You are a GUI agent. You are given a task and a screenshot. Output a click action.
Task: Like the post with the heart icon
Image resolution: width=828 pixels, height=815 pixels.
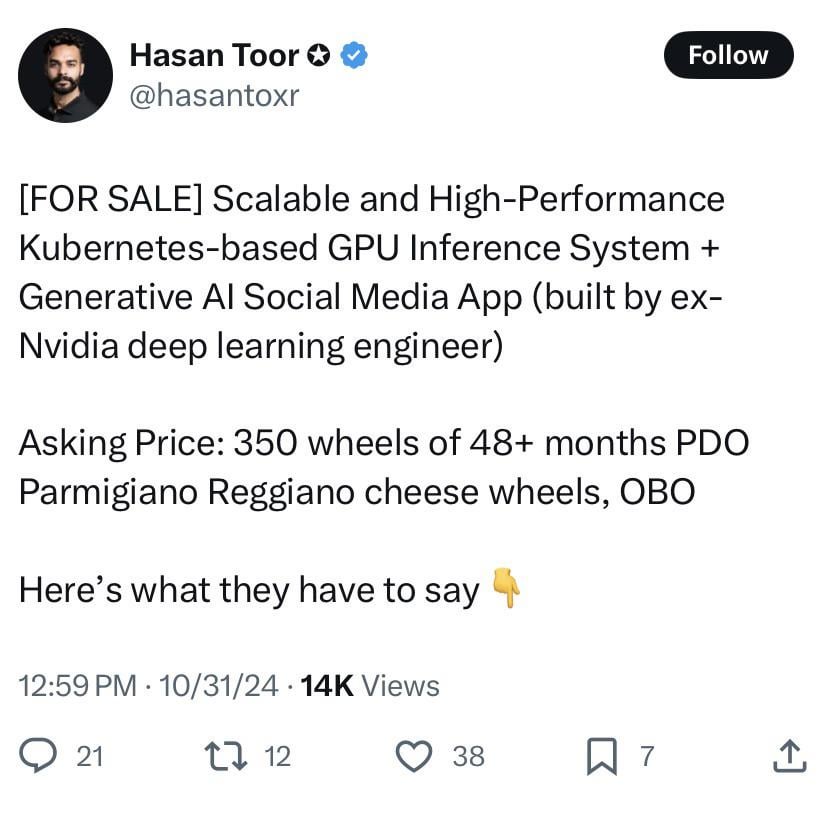coord(413,756)
